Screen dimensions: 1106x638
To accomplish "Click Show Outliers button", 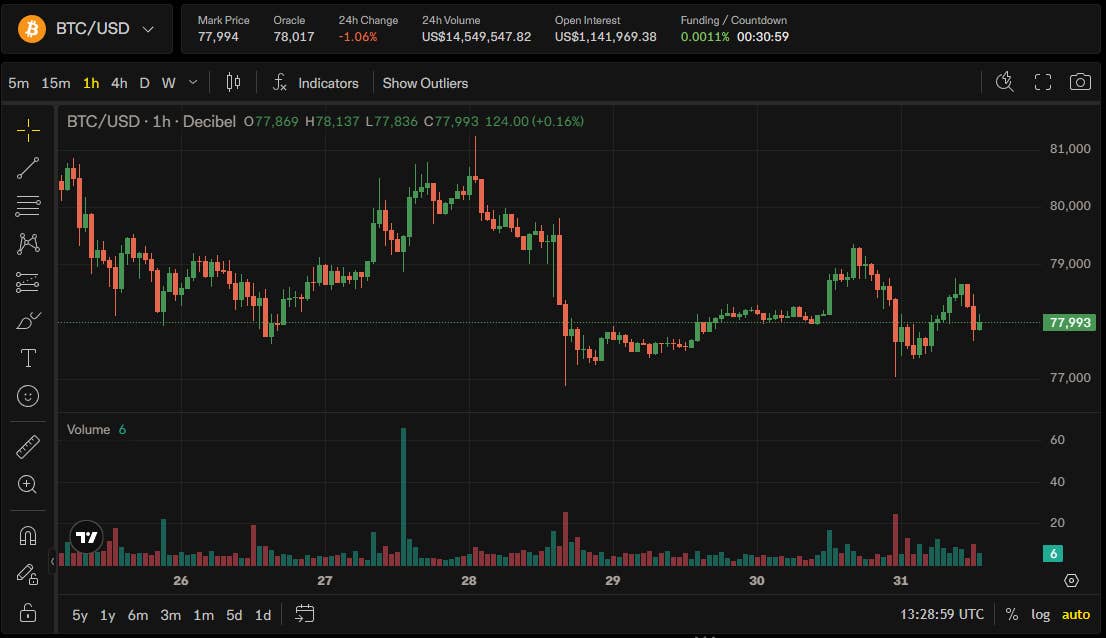I will point(425,83).
